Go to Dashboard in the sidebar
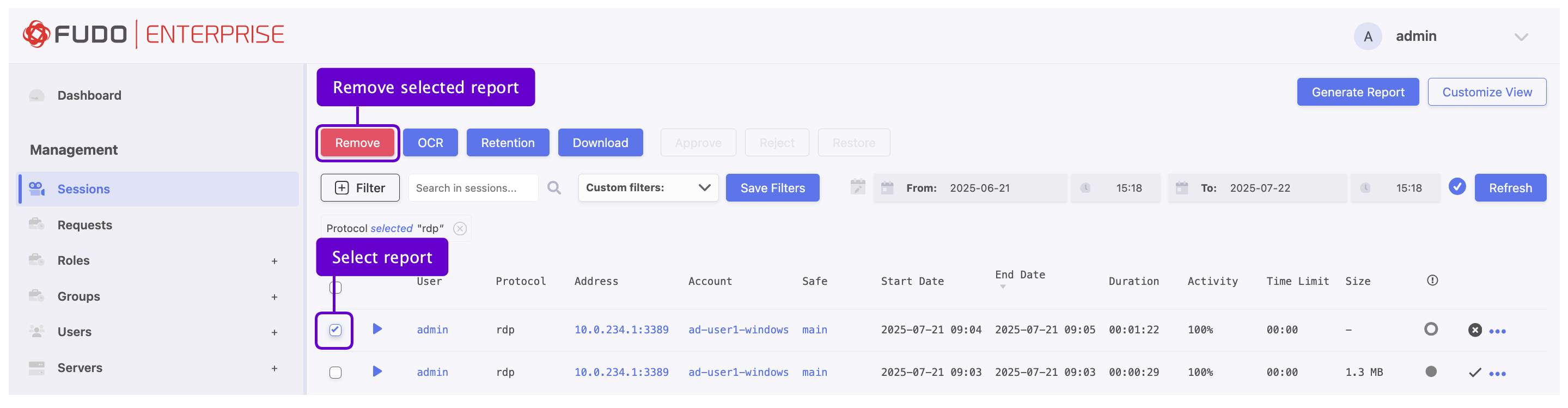The image size is (1568, 408). pos(89,95)
